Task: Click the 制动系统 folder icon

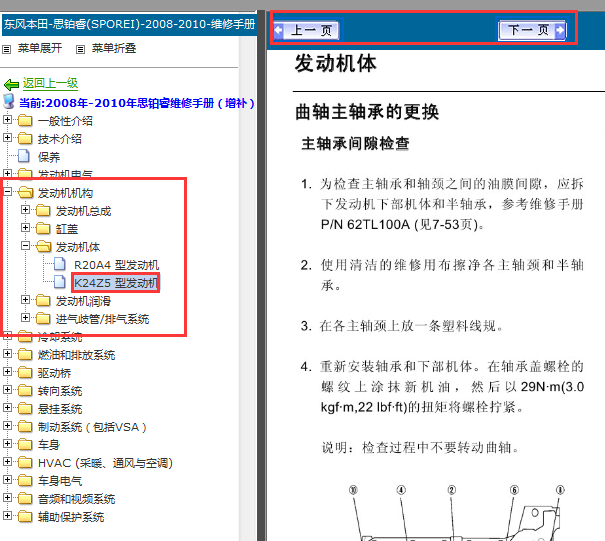Action: (x=25, y=426)
